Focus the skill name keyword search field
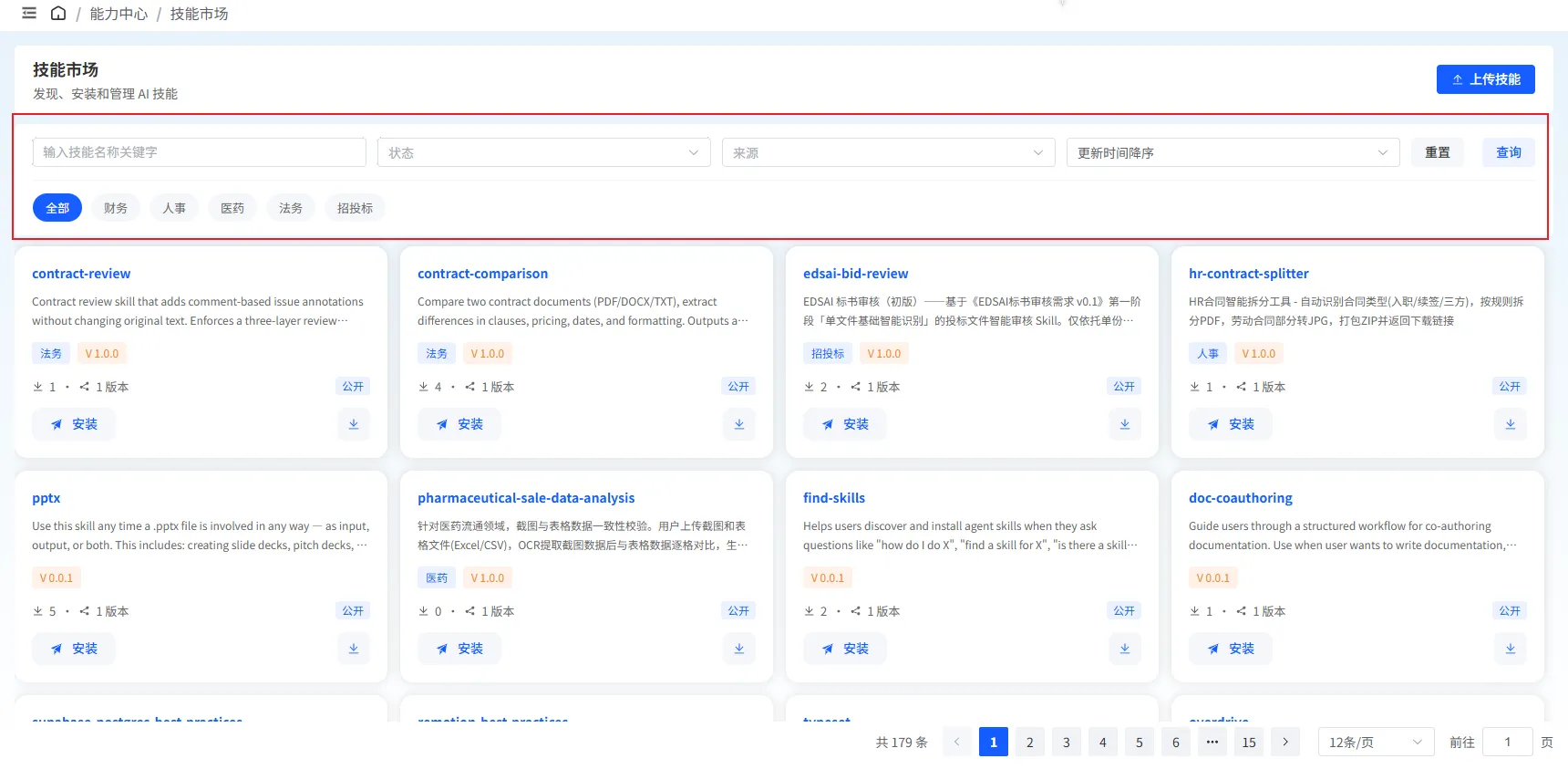 click(200, 152)
